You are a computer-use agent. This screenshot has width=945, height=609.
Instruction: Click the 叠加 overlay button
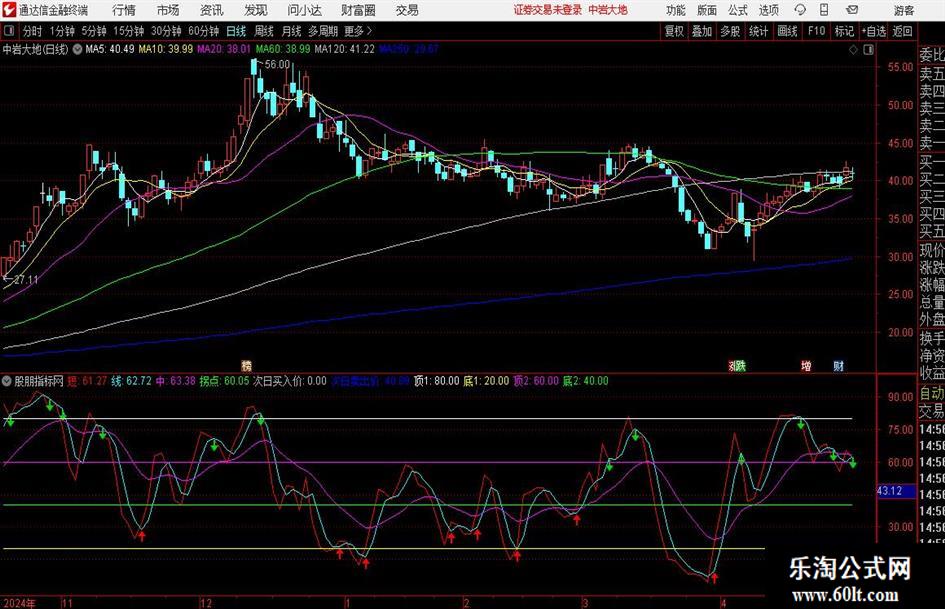point(702,31)
